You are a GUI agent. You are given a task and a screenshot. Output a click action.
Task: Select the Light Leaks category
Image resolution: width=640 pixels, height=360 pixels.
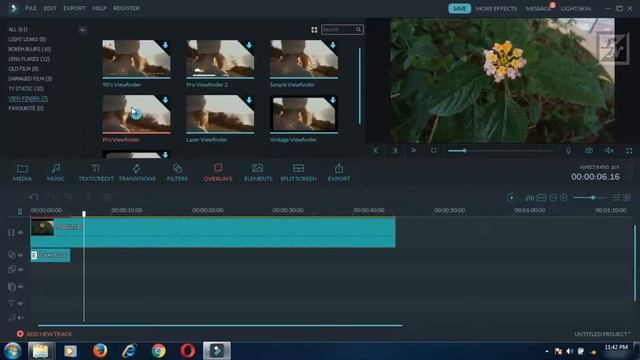tap(27, 39)
